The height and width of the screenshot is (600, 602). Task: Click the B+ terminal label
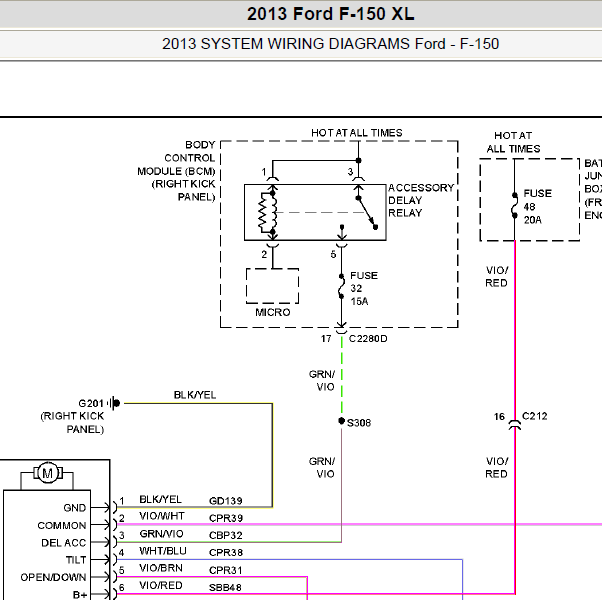[80, 595]
